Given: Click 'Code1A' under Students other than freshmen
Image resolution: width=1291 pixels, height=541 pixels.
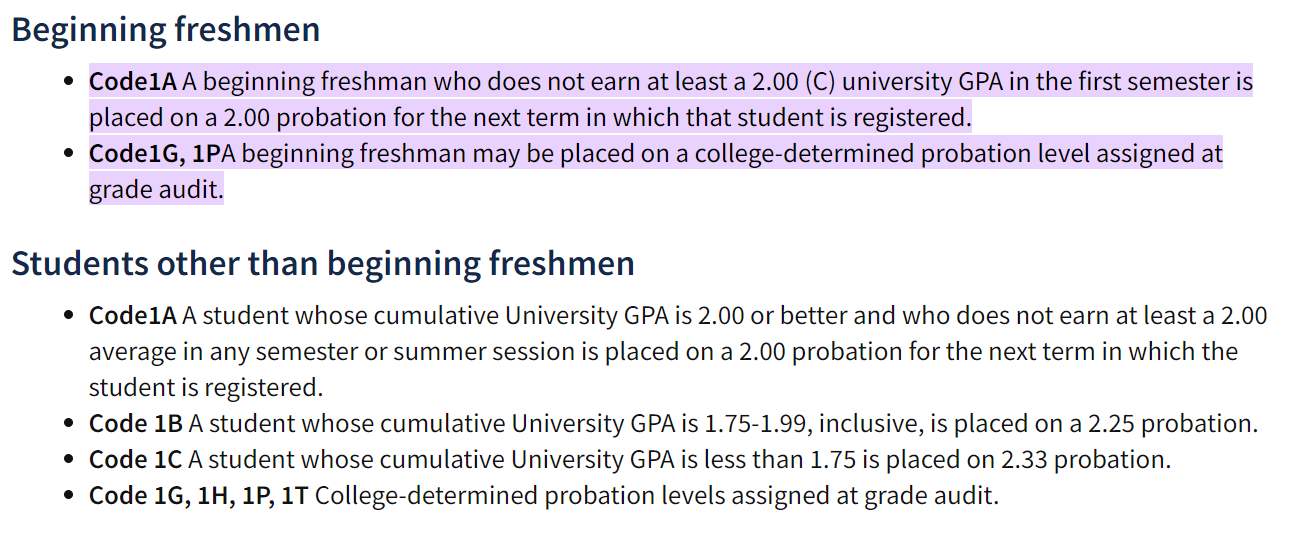Looking at the screenshot, I should [x=133, y=316].
